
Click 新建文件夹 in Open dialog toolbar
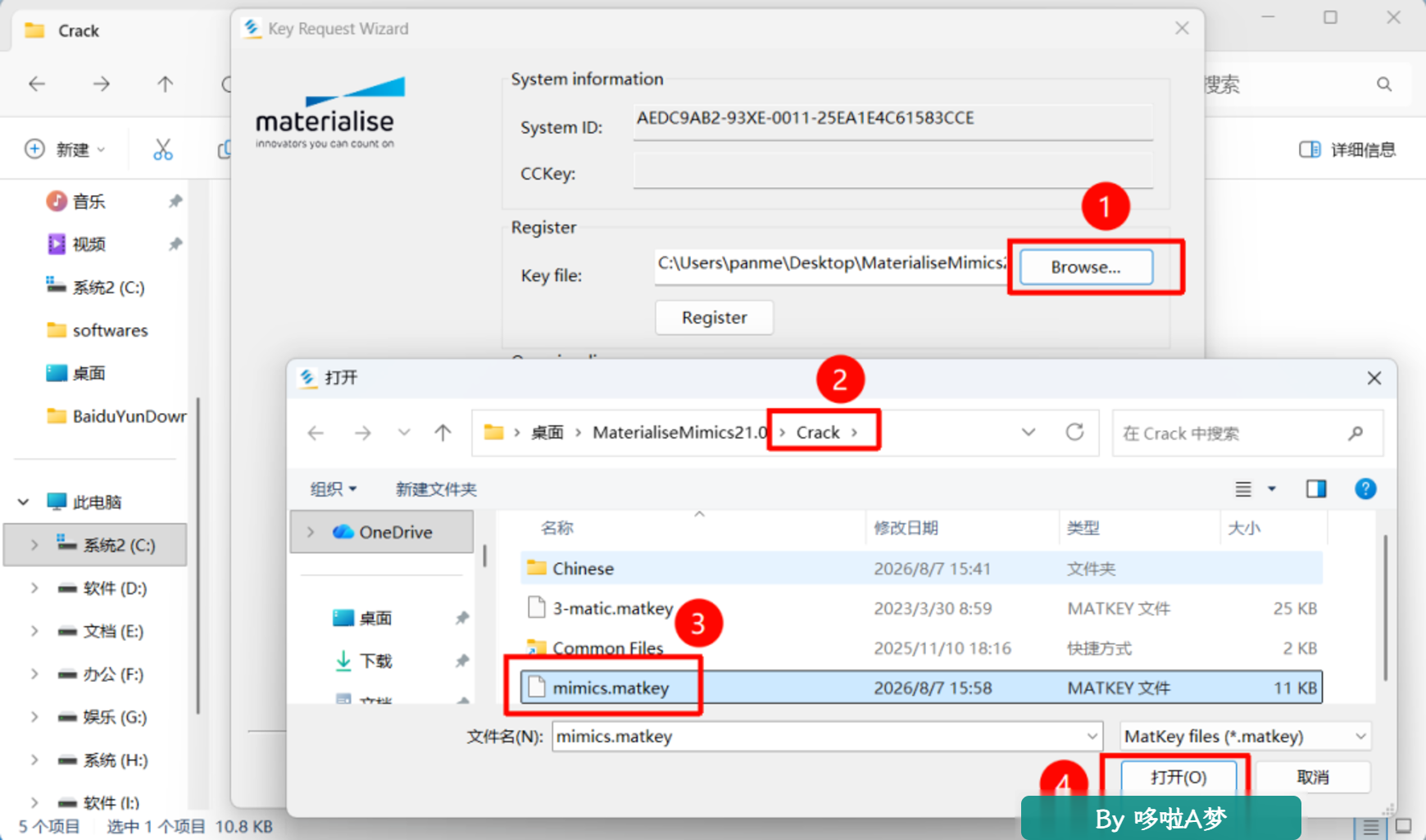click(436, 489)
